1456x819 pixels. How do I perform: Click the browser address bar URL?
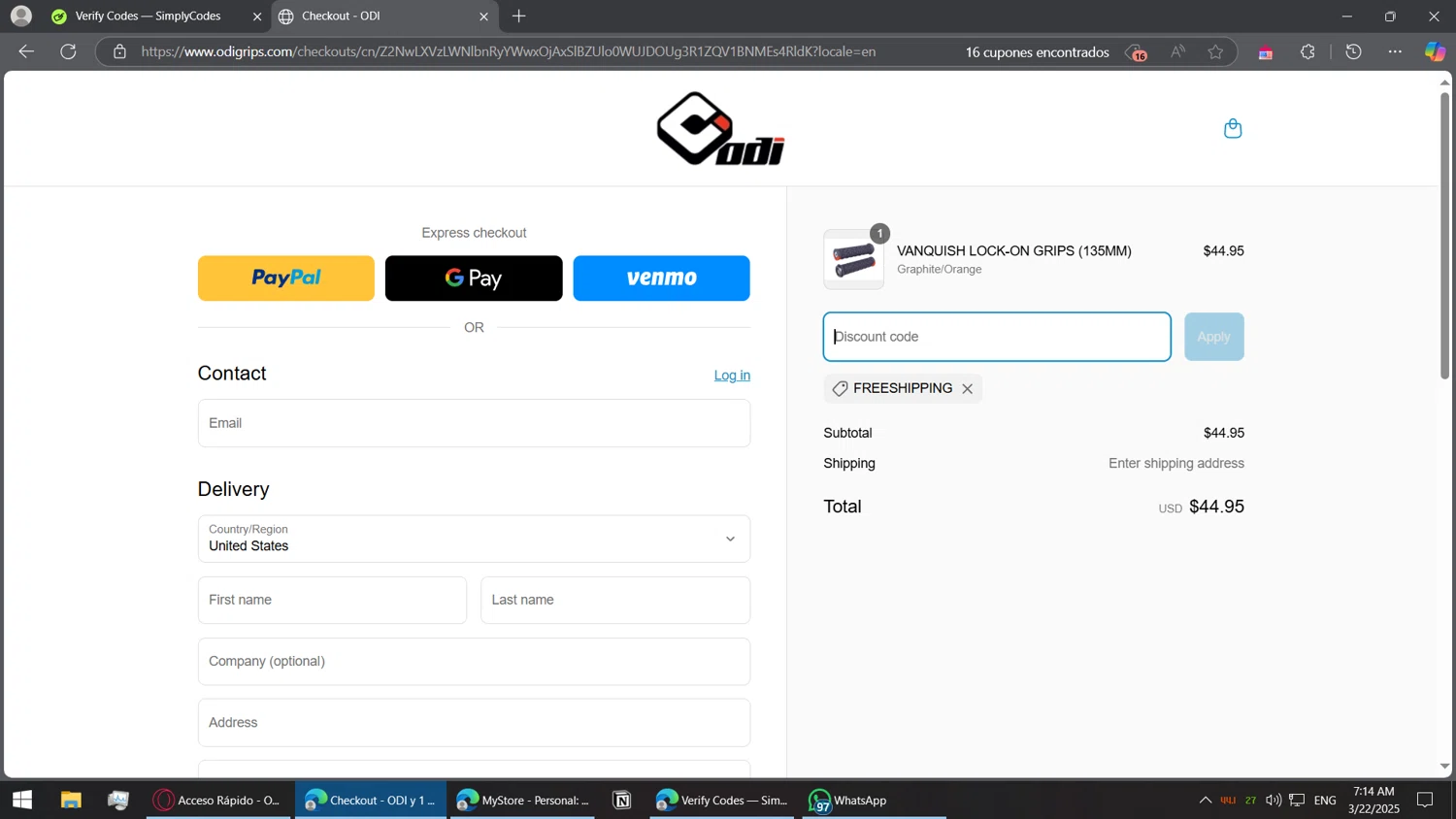coord(509,51)
